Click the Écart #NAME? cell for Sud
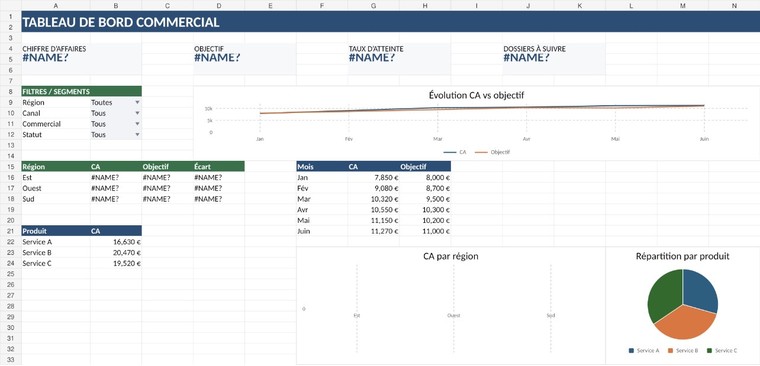The height and width of the screenshot is (366, 760). tap(219, 199)
